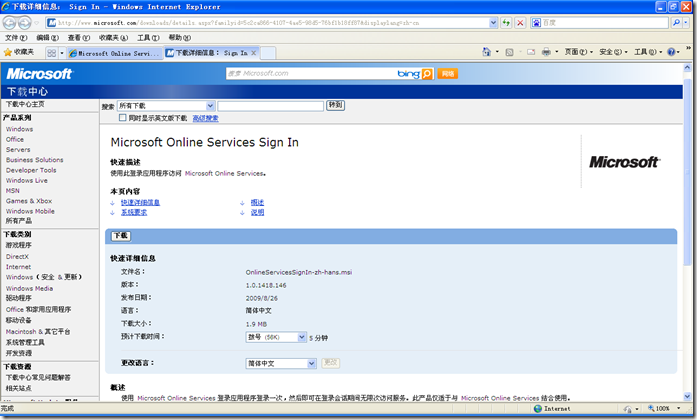This screenshot has height=420, width=697.
Task: Open the 编辑(E) menu
Action: [47, 38]
